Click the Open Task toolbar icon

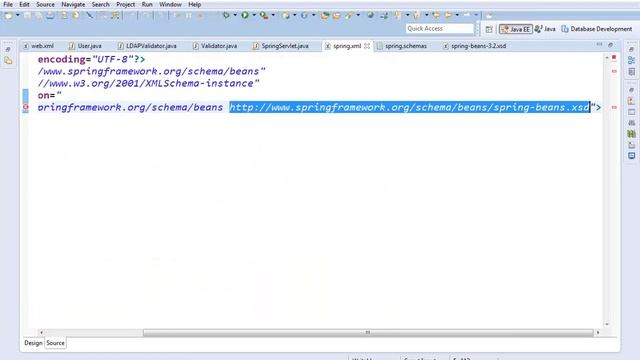[336, 16]
